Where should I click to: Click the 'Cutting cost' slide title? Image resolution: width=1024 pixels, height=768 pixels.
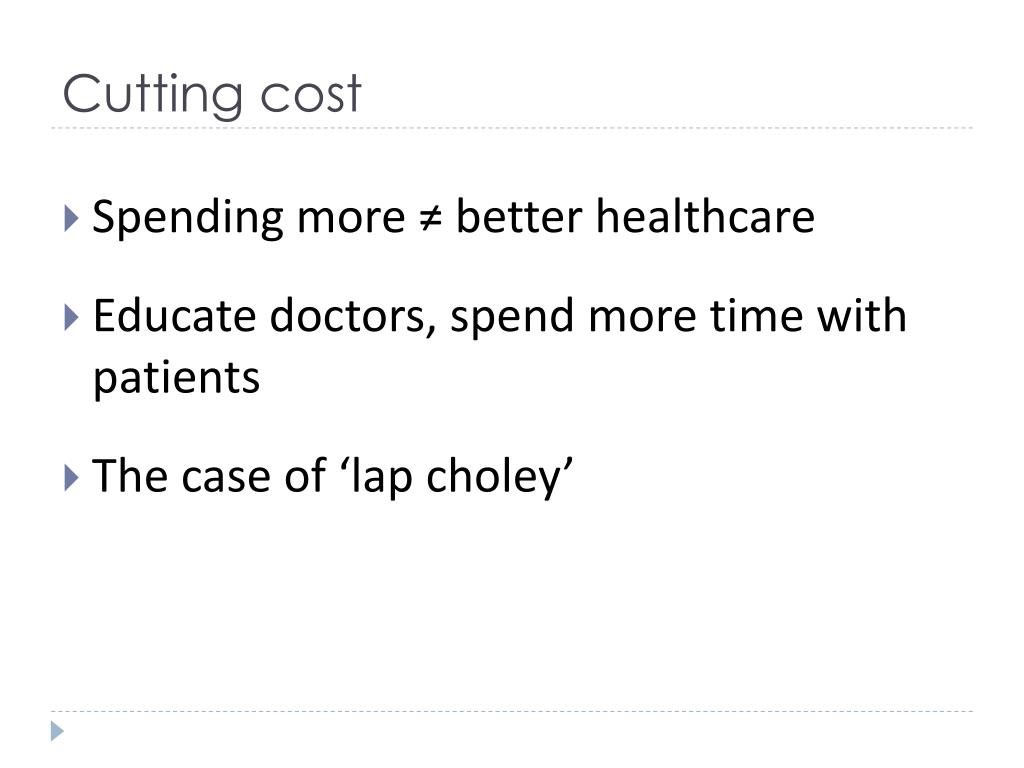click(x=212, y=95)
